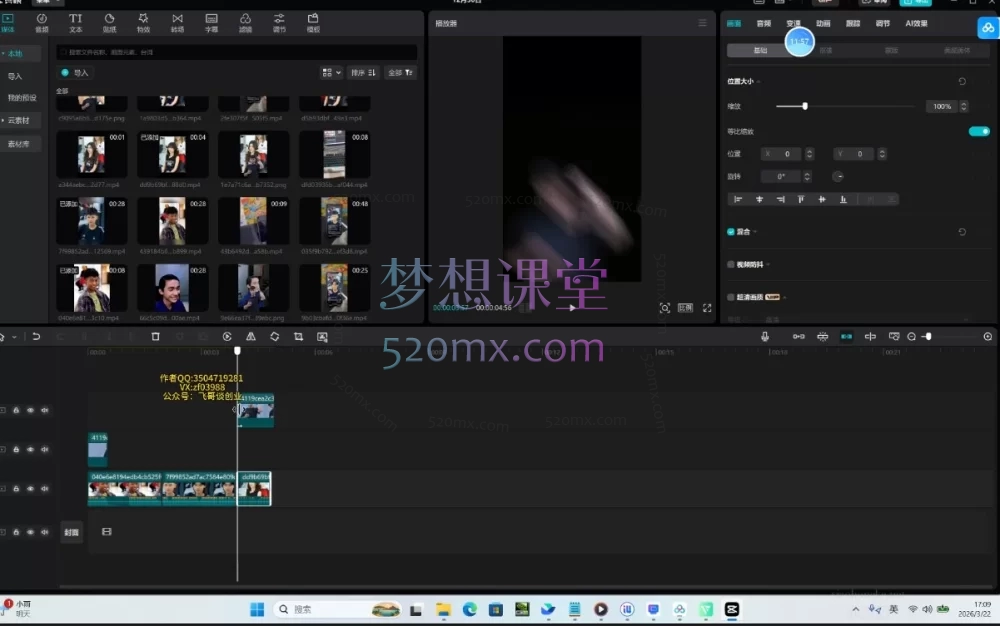Click the delete trash icon in timeline toolbar
1000x626 pixels.
point(155,337)
